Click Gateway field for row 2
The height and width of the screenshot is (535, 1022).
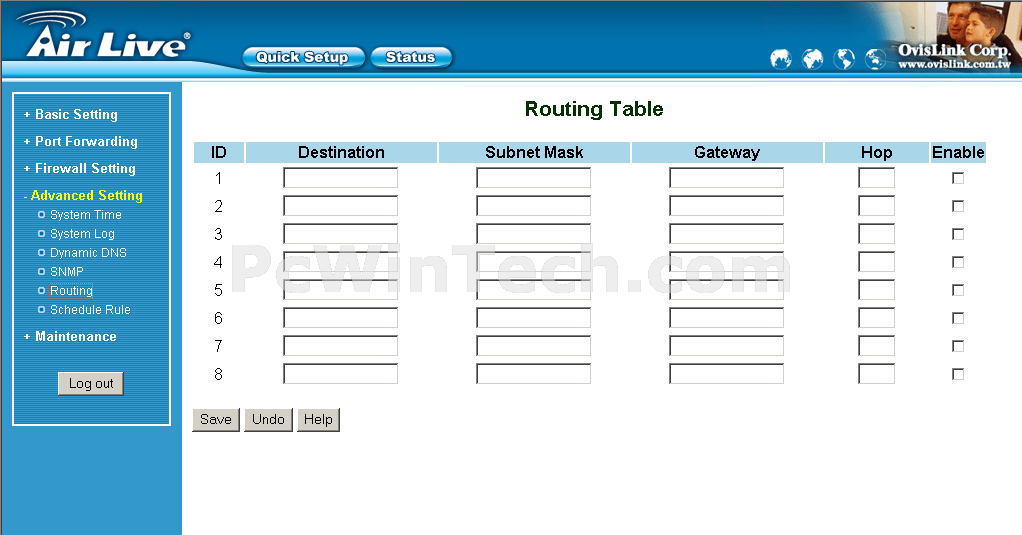click(726, 206)
